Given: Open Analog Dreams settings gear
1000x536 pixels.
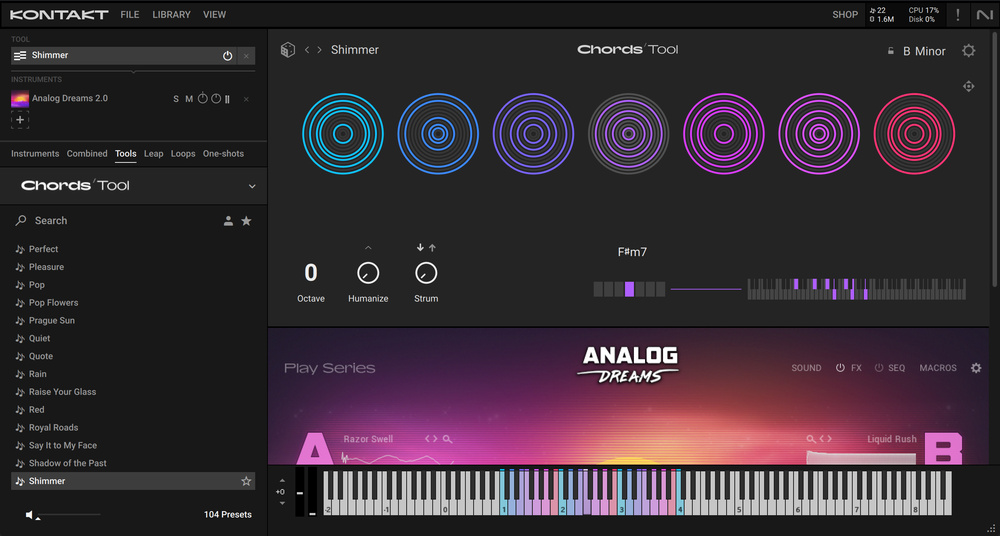Looking at the screenshot, I should pyautogui.click(x=976, y=368).
